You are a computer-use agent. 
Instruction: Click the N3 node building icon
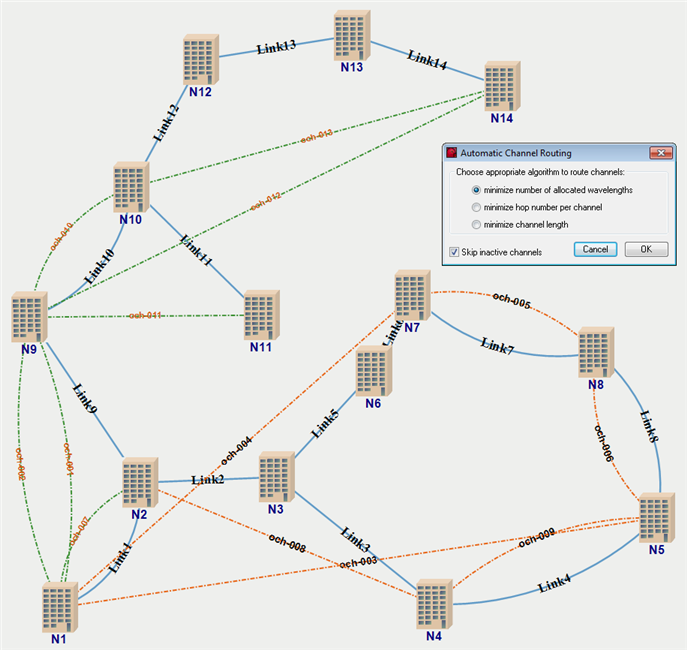(x=277, y=476)
